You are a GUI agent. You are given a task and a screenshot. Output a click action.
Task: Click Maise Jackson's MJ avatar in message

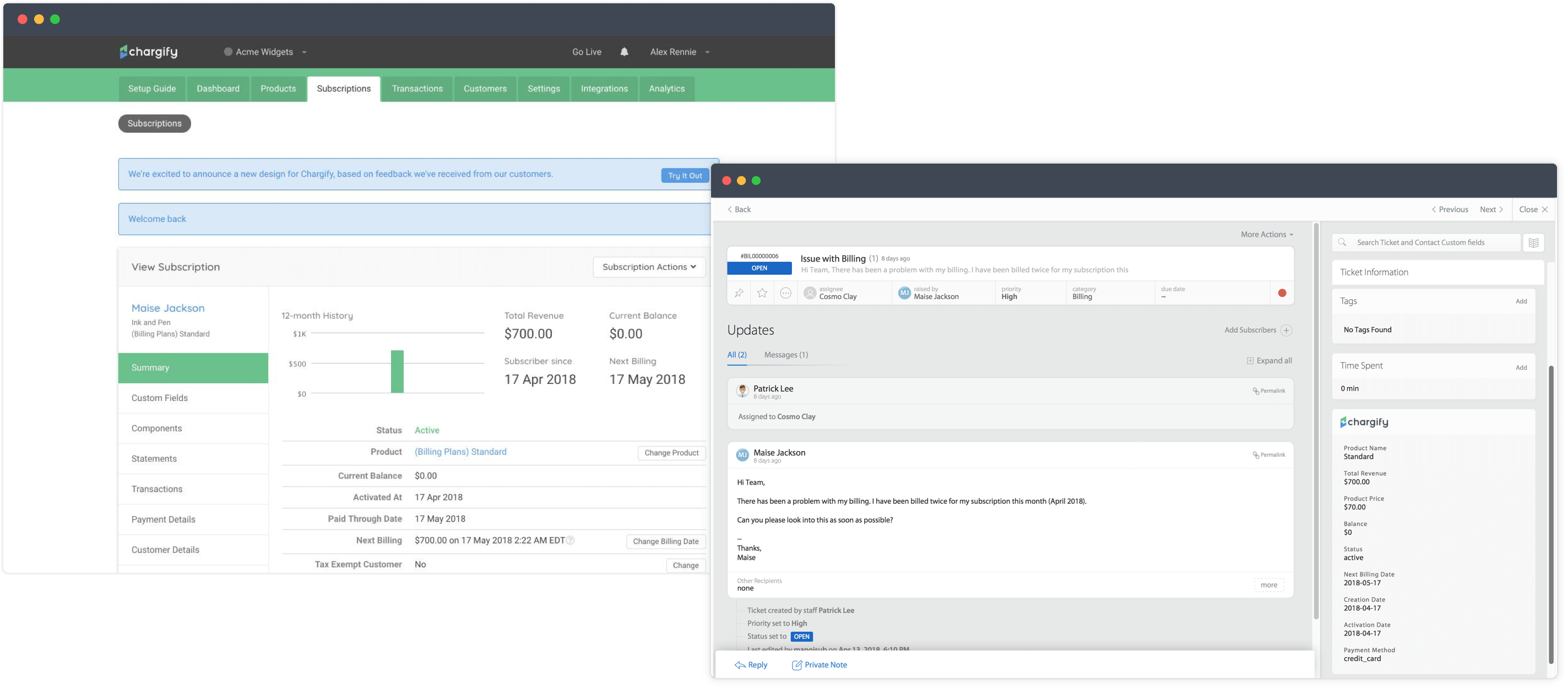tap(742, 455)
